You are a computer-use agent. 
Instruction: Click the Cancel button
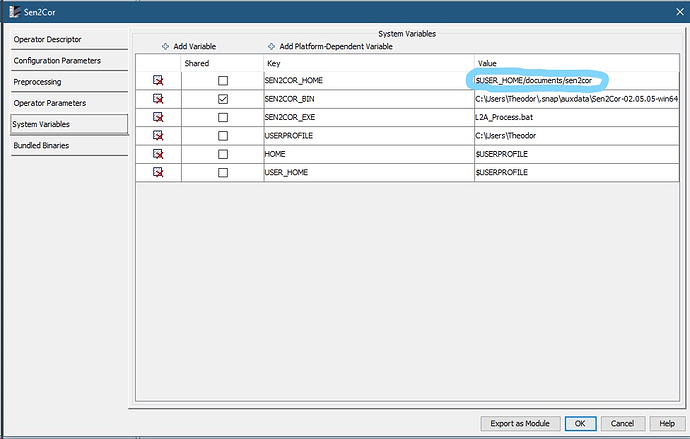tap(623, 424)
